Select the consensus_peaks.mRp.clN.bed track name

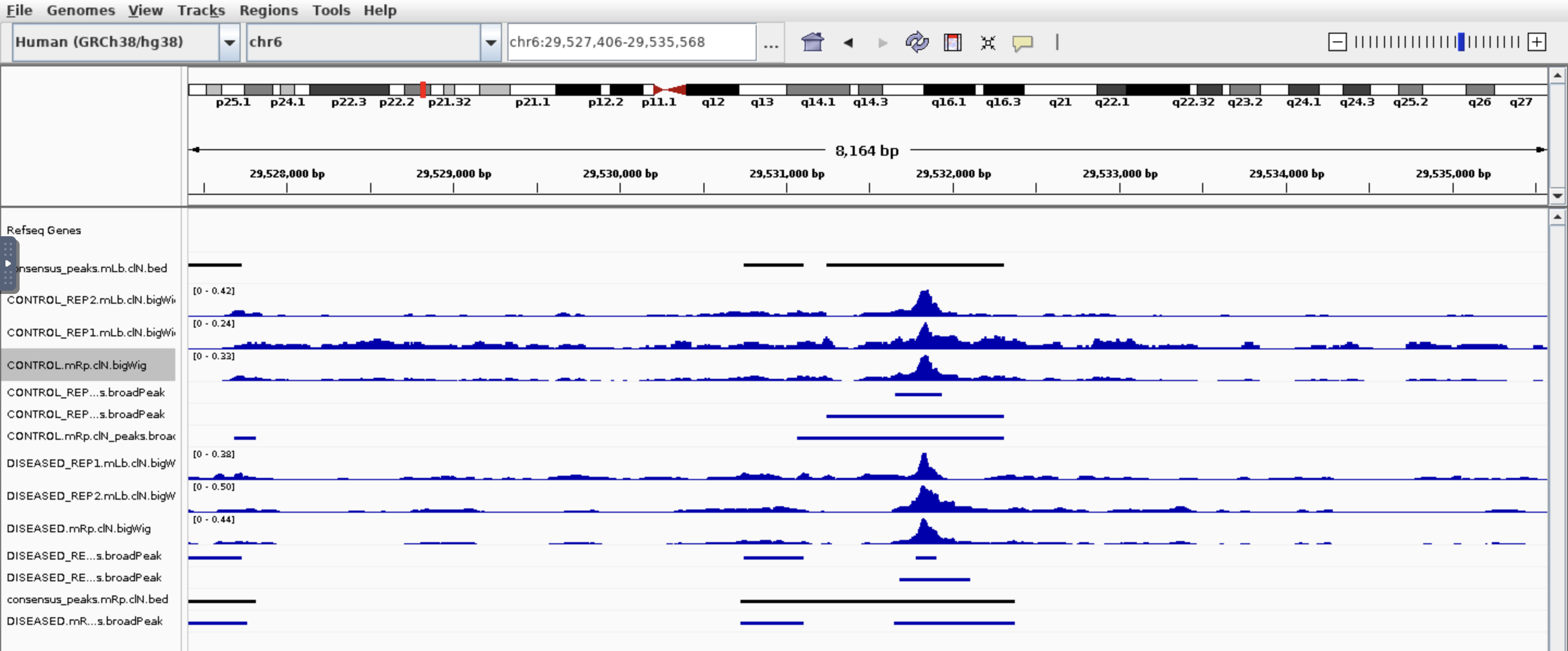click(87, 599)
